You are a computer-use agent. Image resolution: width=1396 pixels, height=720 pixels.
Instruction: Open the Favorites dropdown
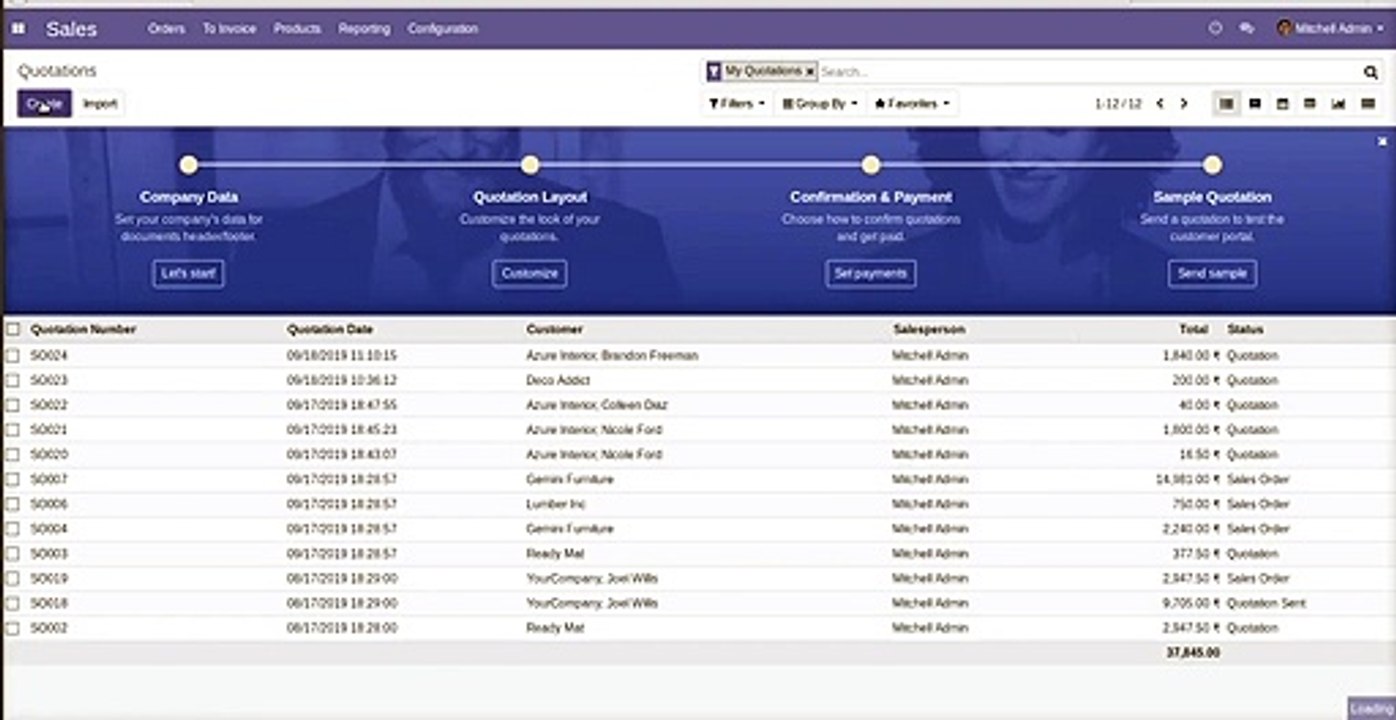(912, 104)
